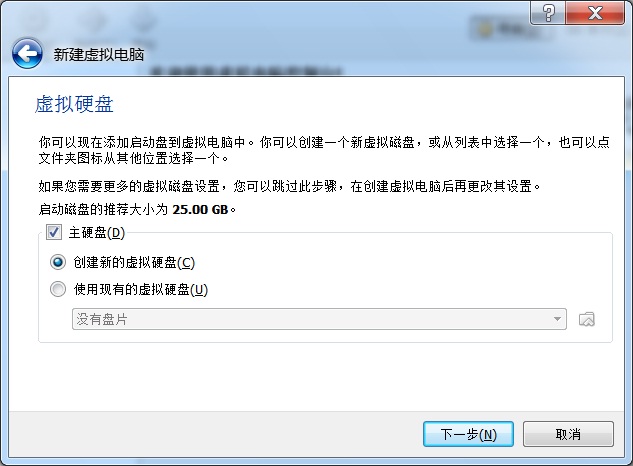Click the 创建新的虚拟硬盘(C) label text
Screen dimensions: 633x466
(x=134, y=262)
